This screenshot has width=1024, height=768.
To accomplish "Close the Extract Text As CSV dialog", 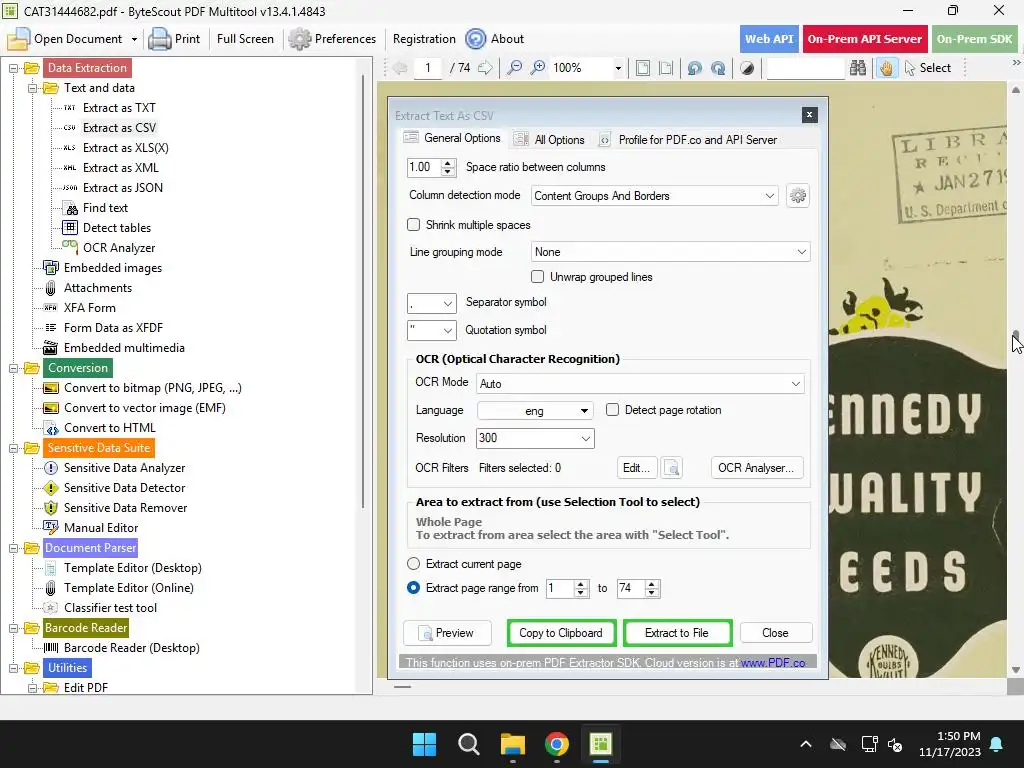I will [809, 115].
